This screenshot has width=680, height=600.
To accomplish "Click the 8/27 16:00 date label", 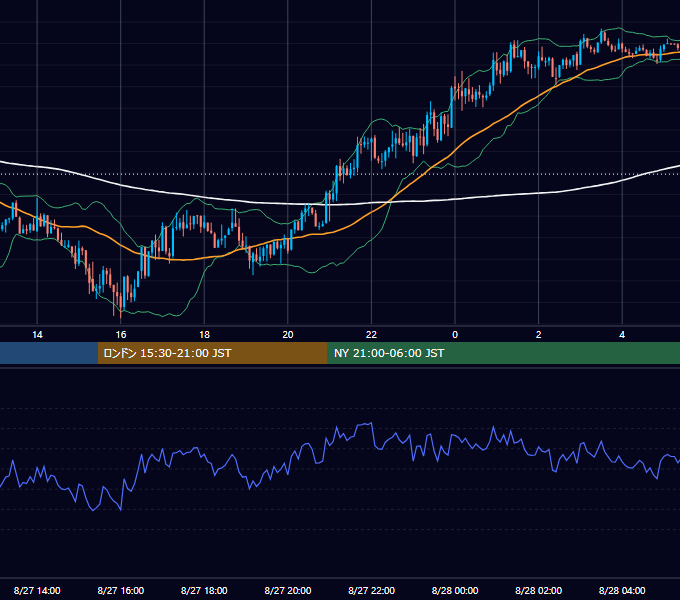I will pos(121,590).
